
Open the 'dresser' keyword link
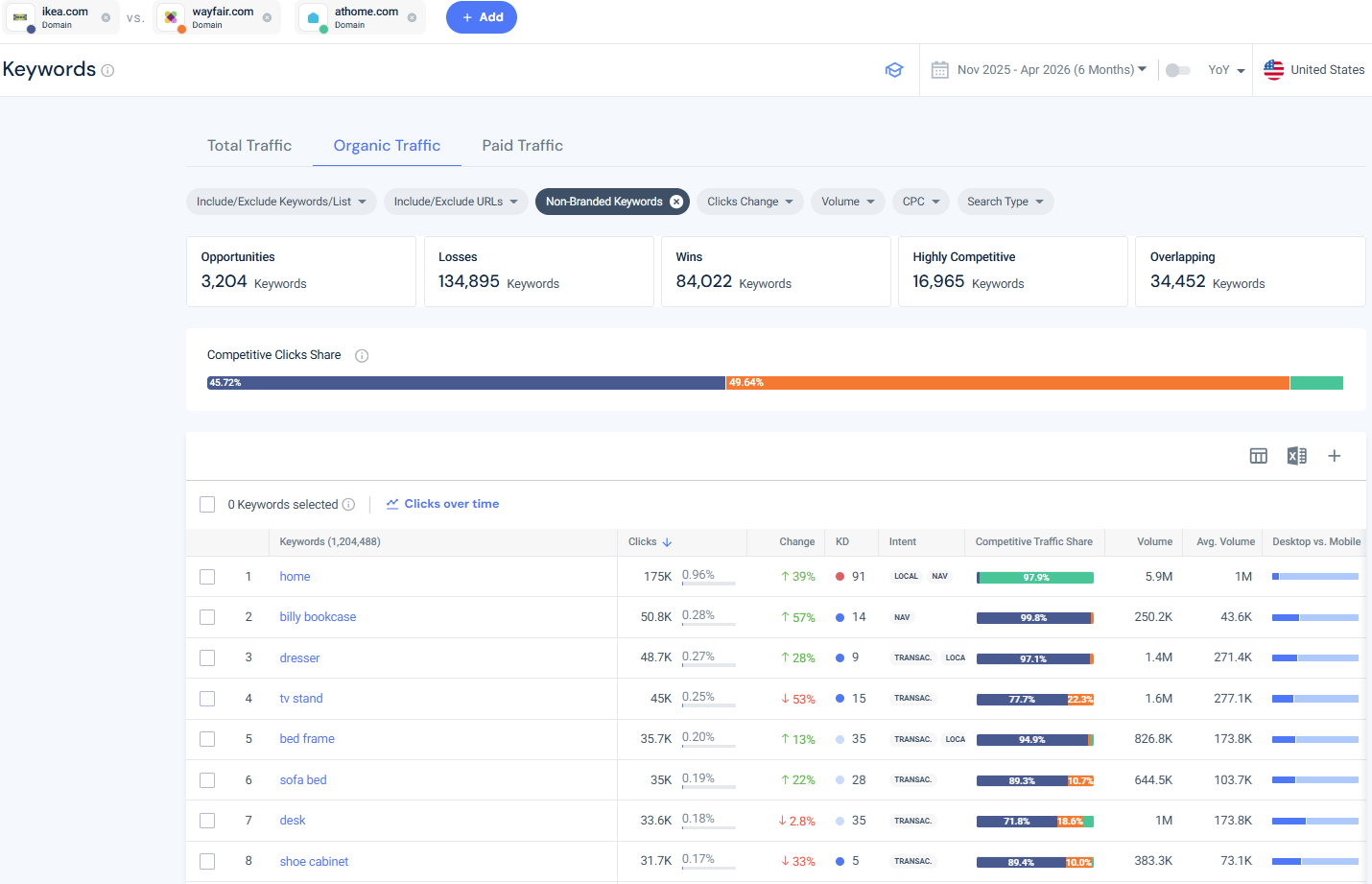299,658
